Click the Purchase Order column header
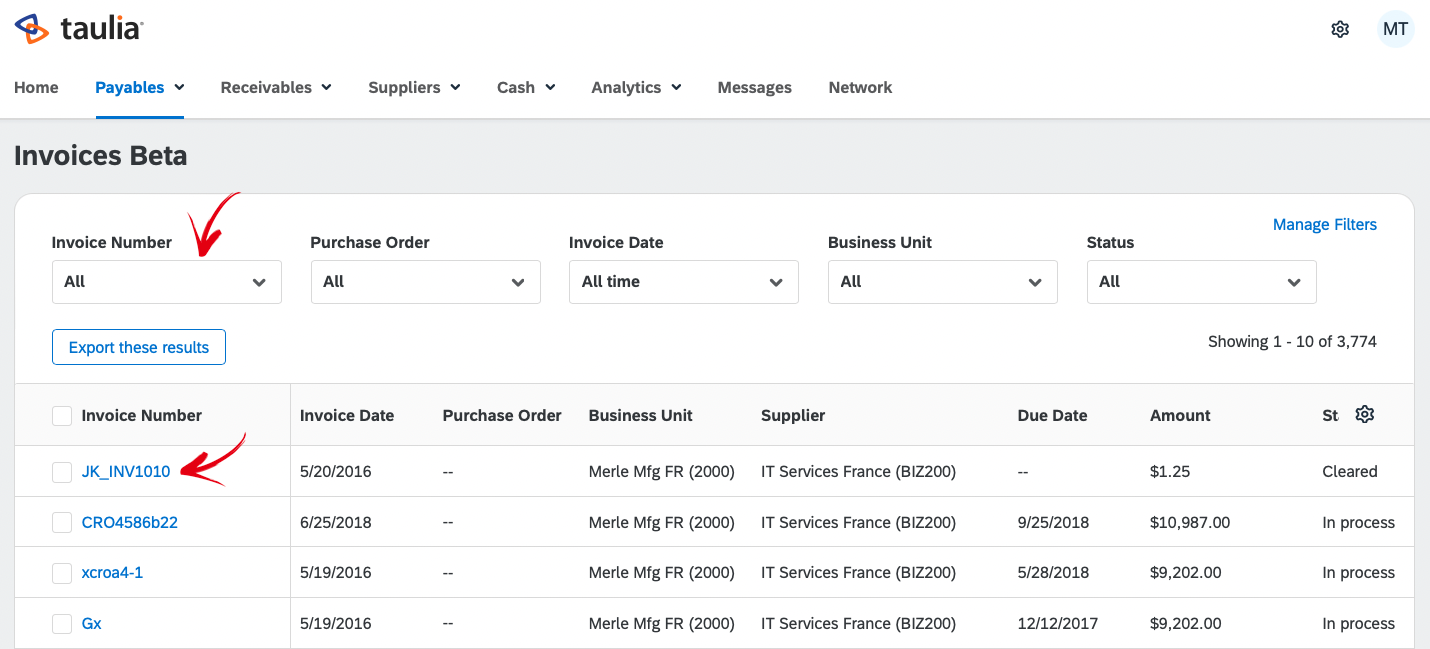The image size is (1430, 649). click(502, 415)
